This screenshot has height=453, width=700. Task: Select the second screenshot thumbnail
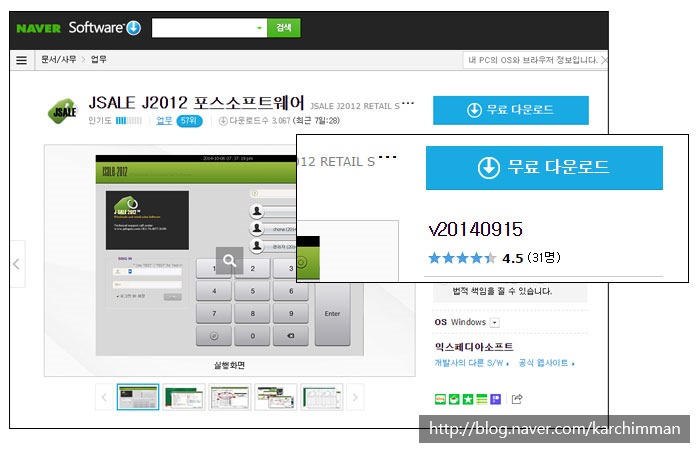pos(184,397)
